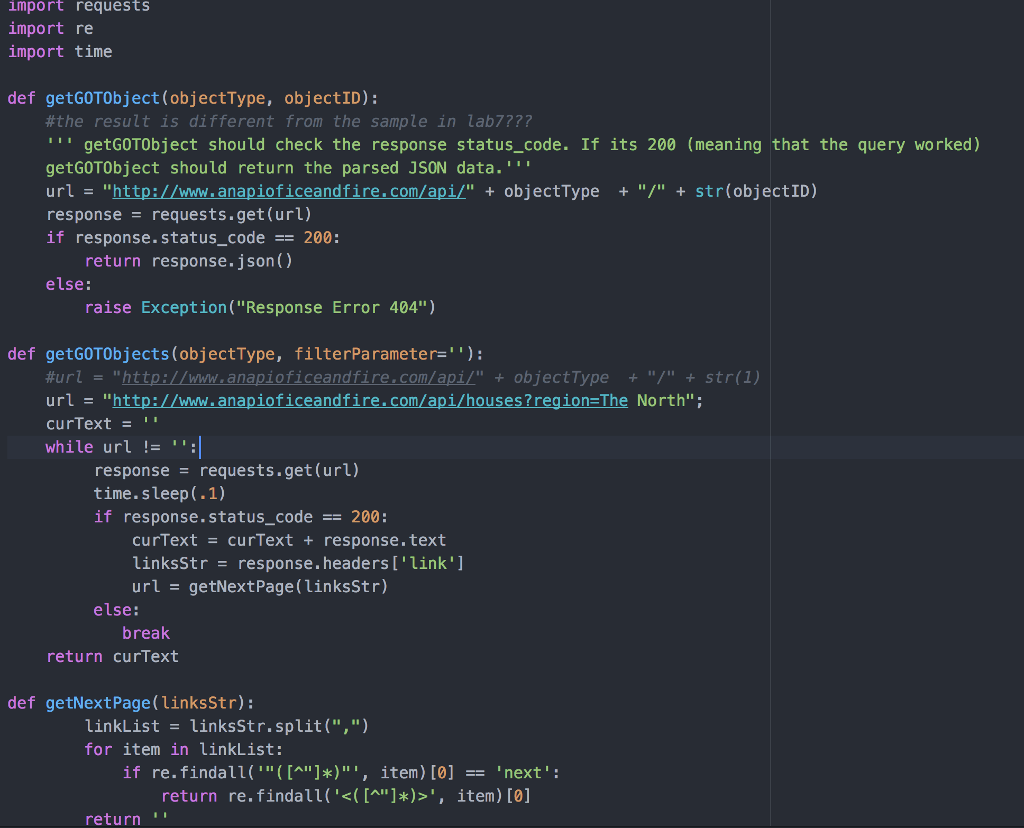Viewport: 1024px width, 828px height.
Task: Click the time.sleep(.1) call
Action: pos(156,493)
